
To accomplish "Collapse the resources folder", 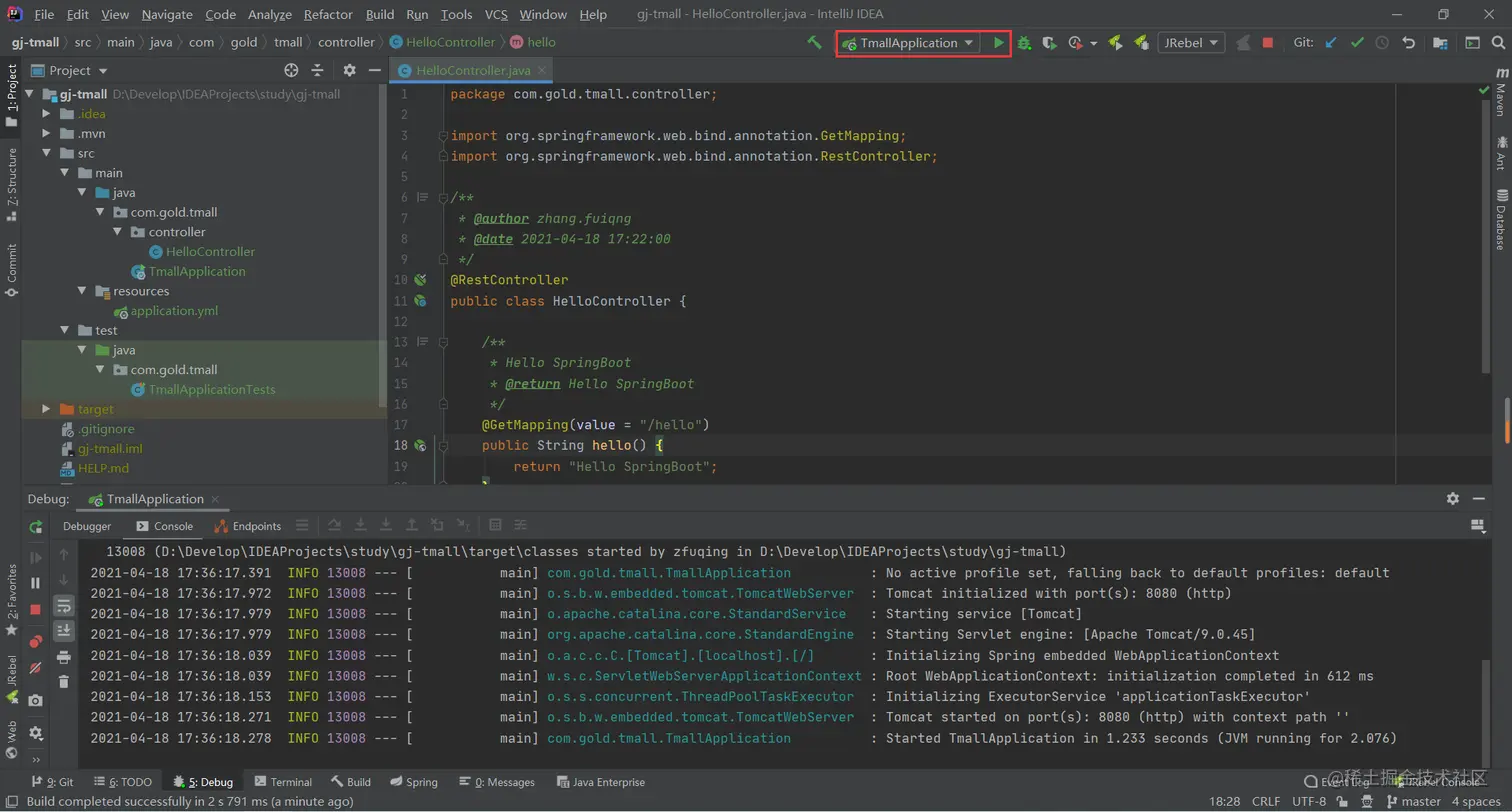I will (82, 291).
